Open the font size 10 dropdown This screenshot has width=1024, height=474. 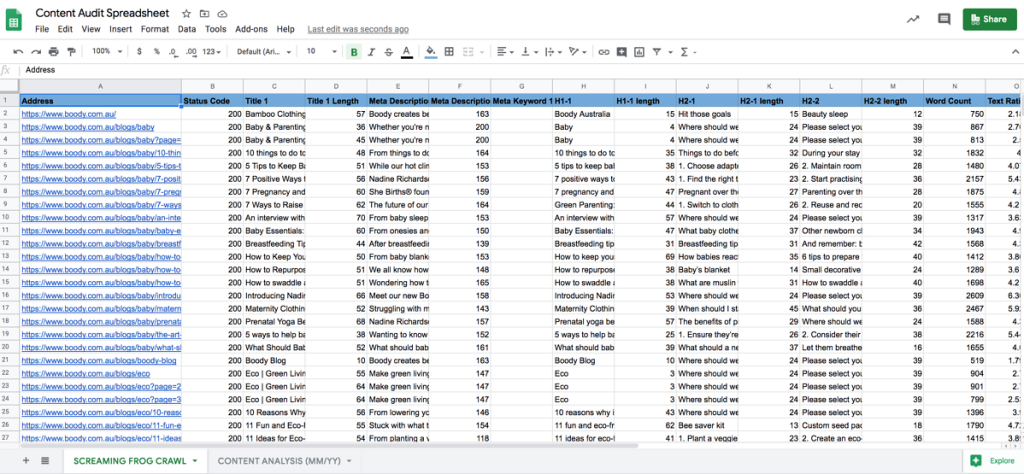(322, 52)
